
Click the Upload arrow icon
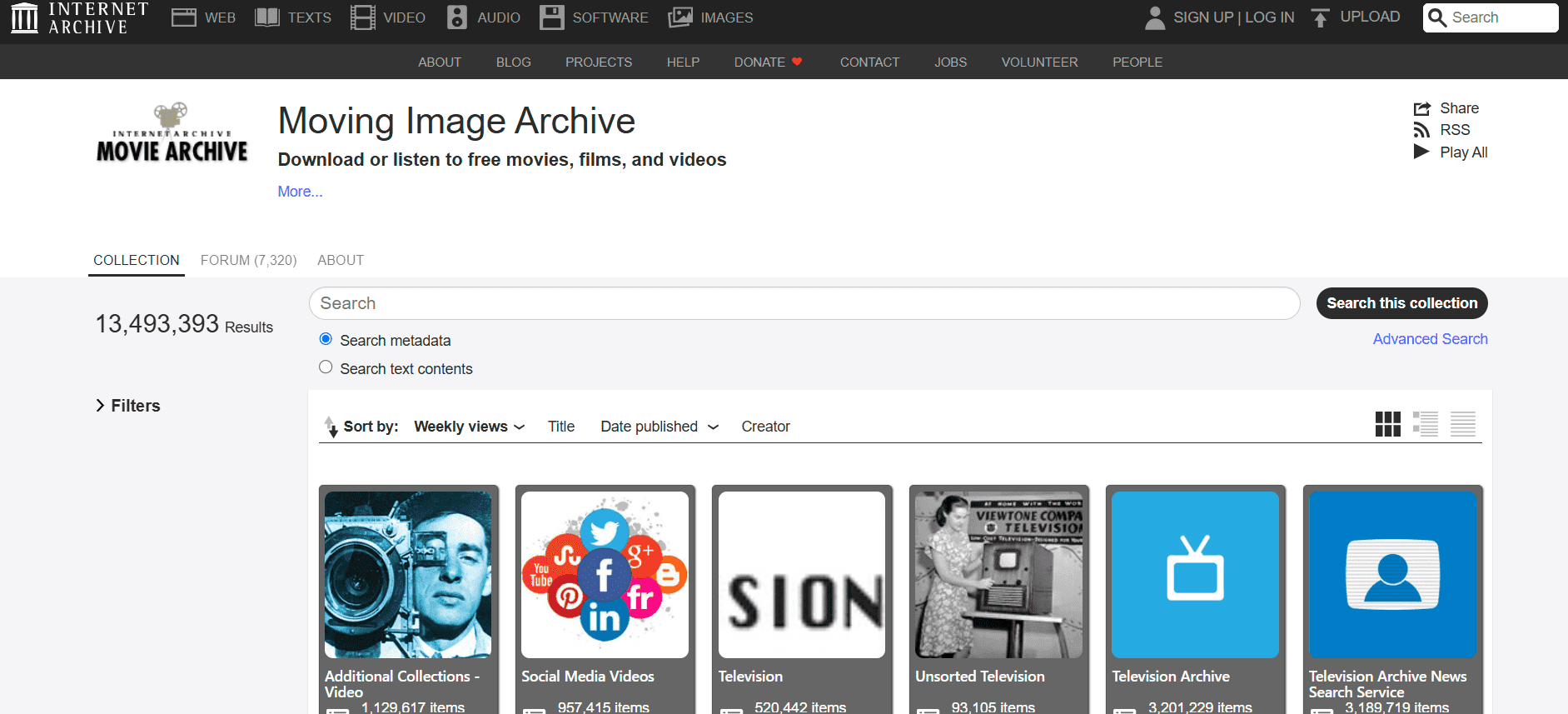click(x=1320, y=17)
